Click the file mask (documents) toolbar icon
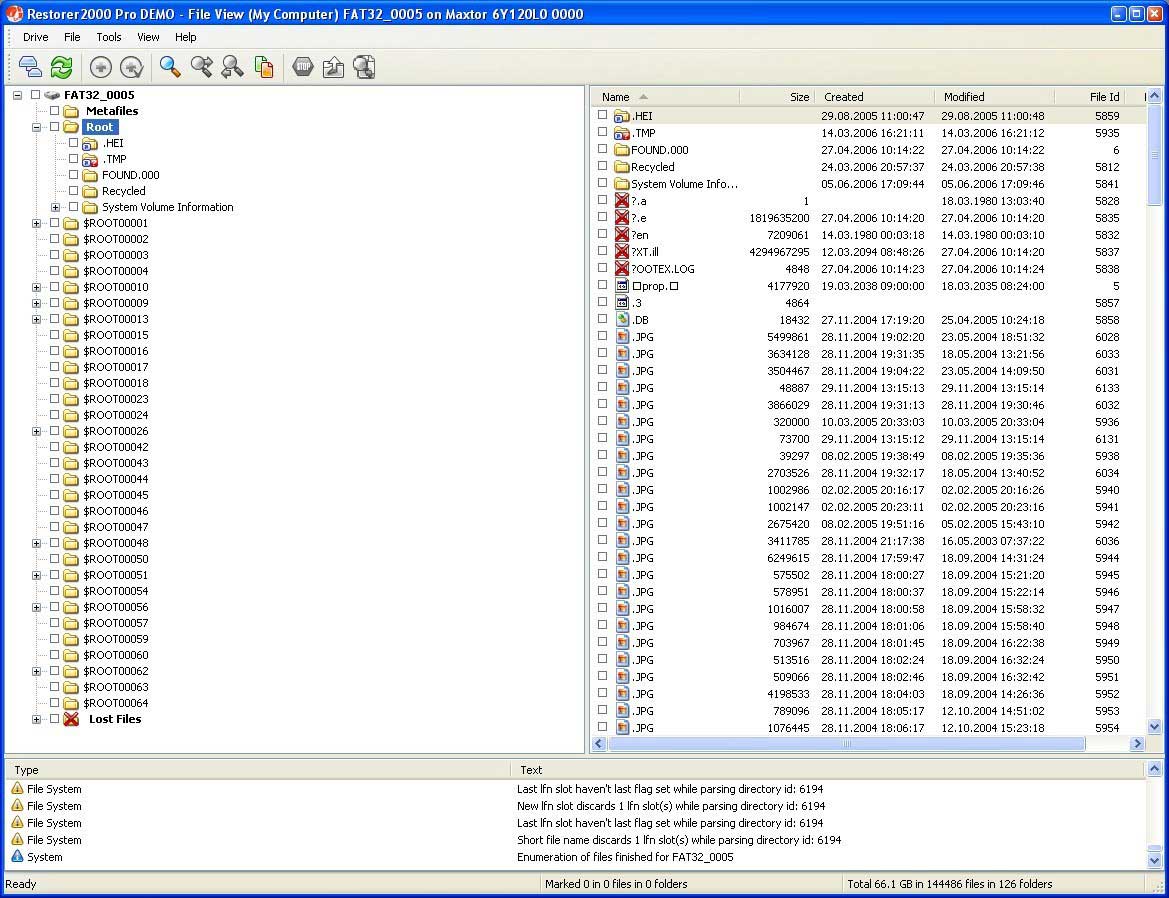Screen dimensions: 1169x898 point(264,67)
